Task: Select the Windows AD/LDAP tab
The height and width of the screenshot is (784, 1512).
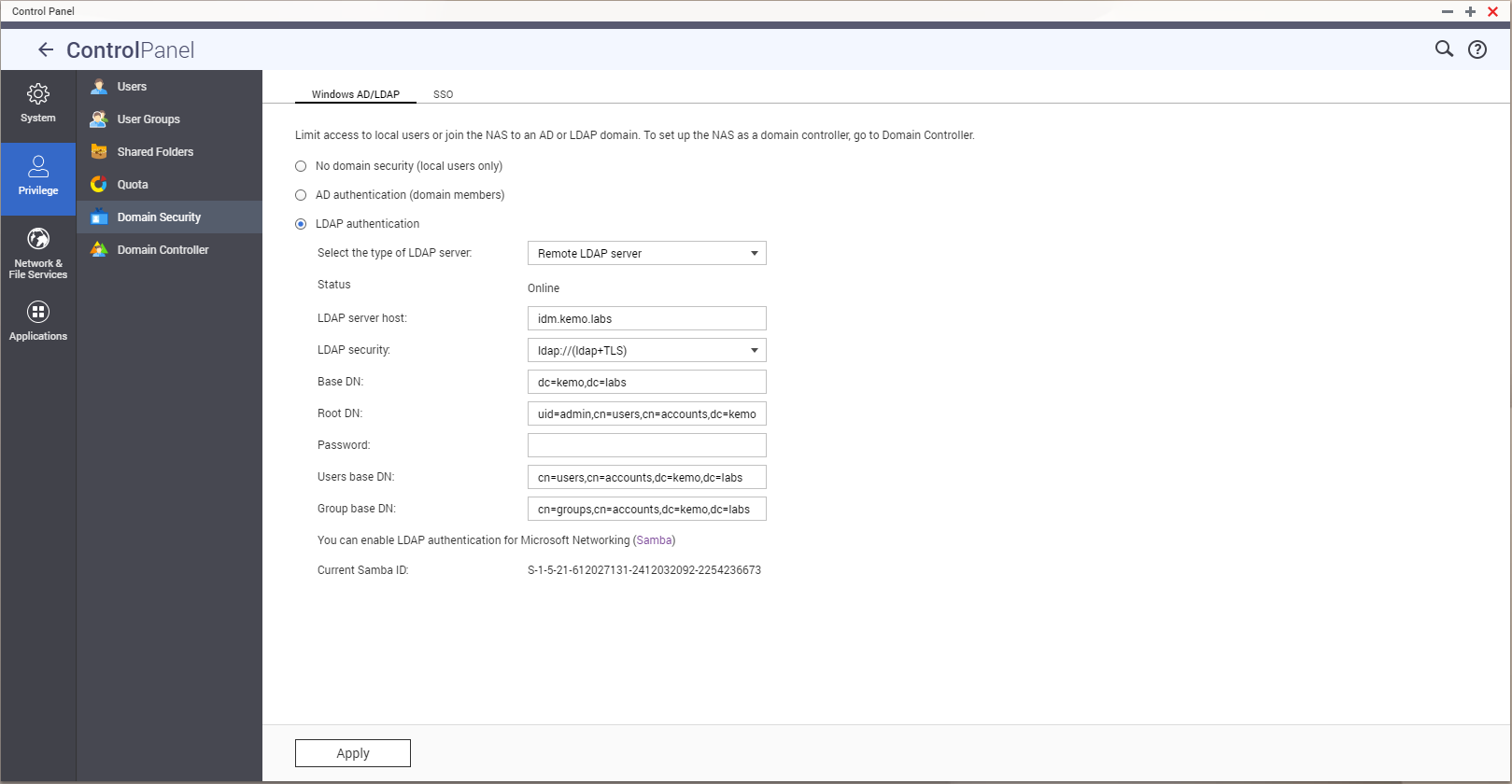Action: 355,94
